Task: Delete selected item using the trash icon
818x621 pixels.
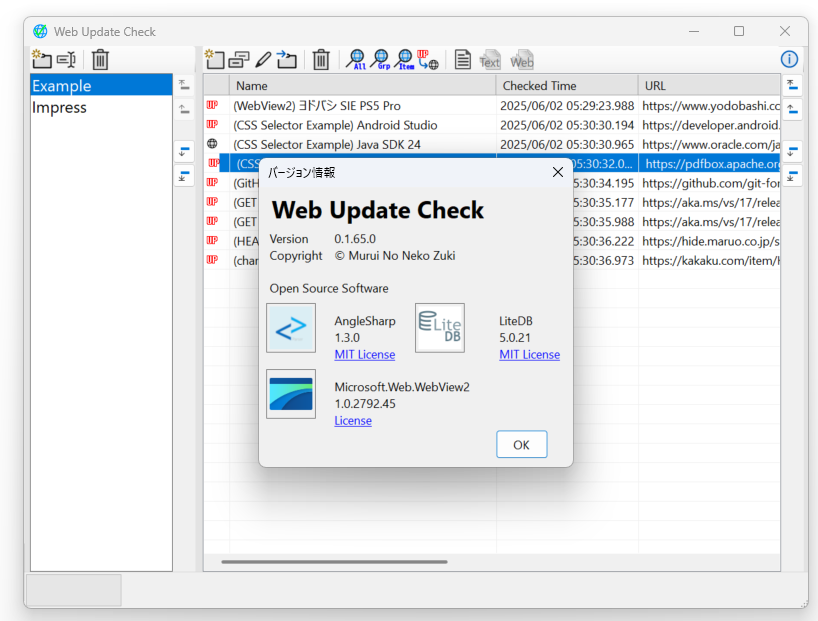Action: [320, 60]
